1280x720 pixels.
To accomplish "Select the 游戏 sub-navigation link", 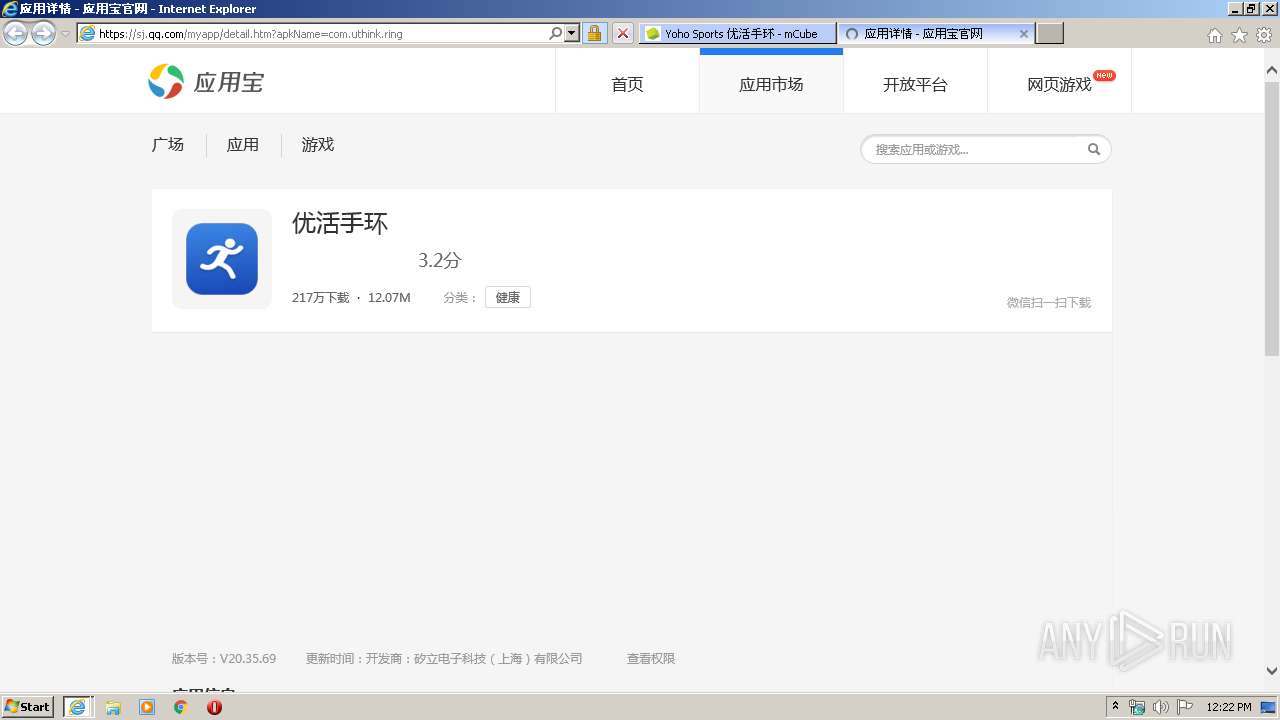I will (x=318, y=145).
